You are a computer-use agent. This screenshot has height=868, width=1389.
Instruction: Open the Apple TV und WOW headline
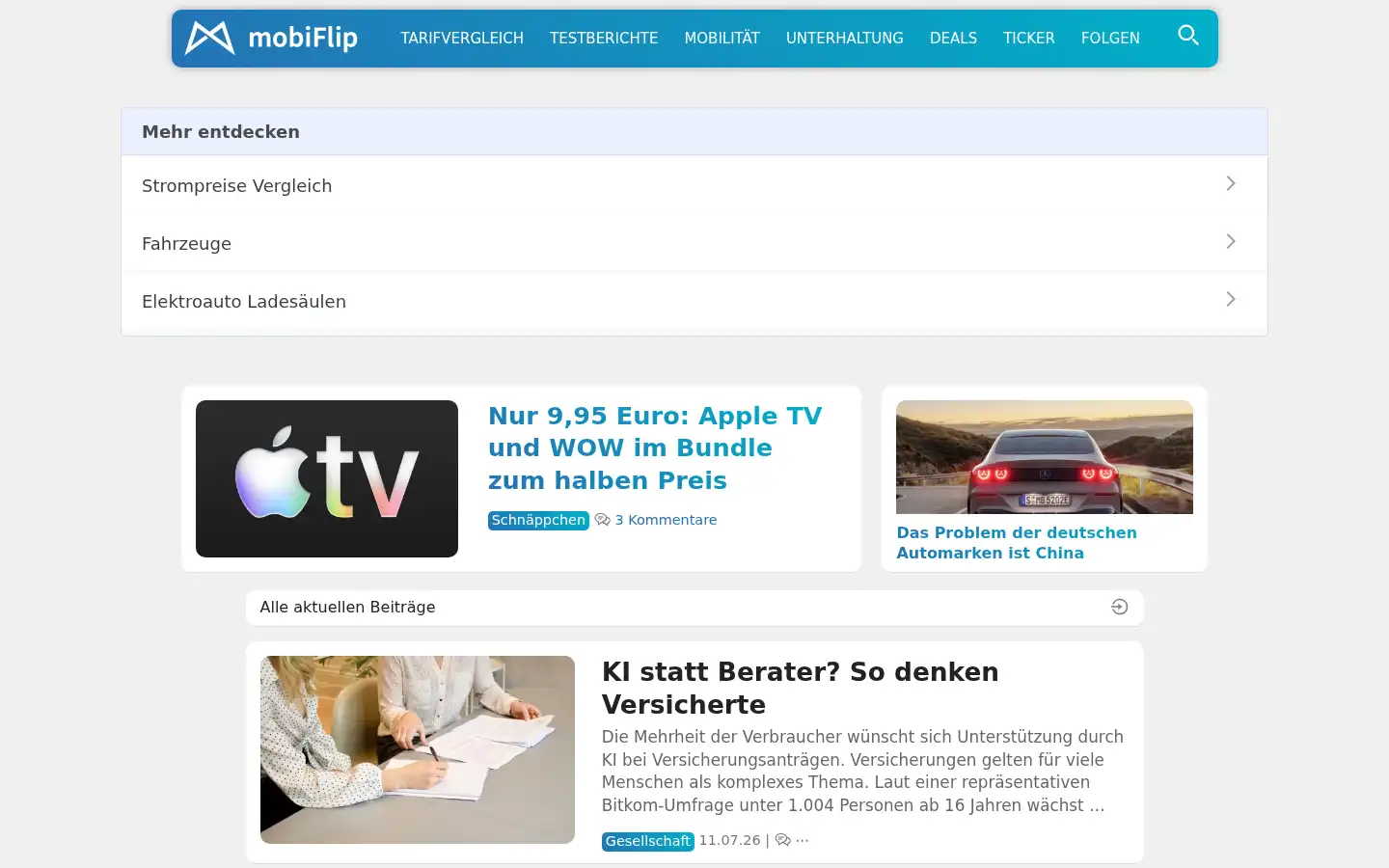click(655, 448)
